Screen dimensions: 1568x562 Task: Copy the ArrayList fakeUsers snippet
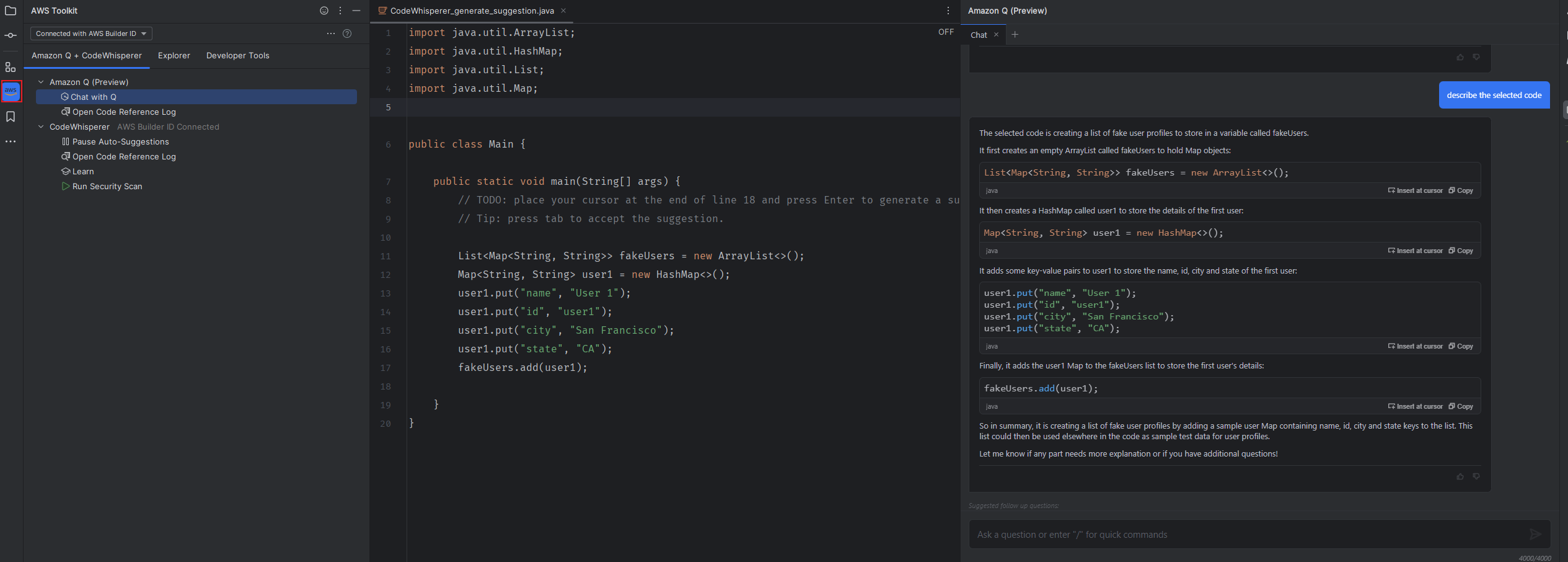tap(1461, 190)
